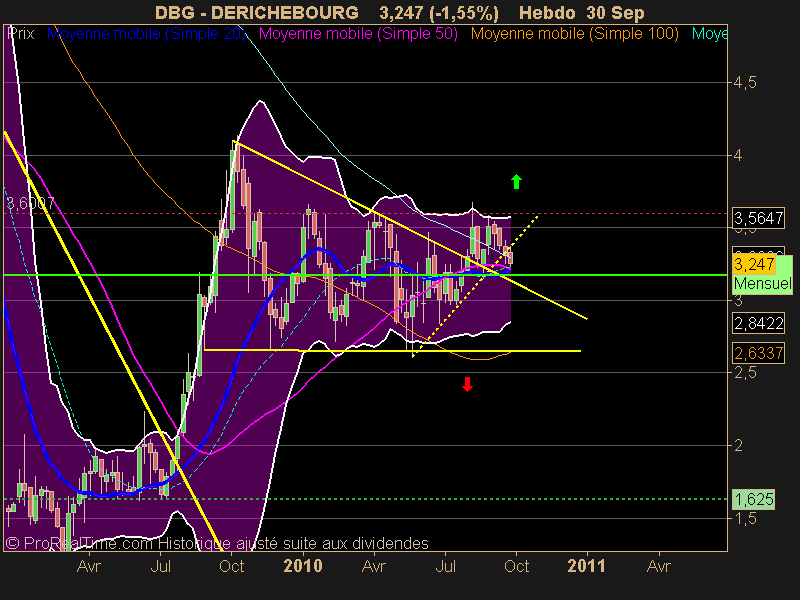Click the '1,5' price axis value
The height and width of the screenshot is (600, 800).
pyautogui.click(x=745, y=518)
